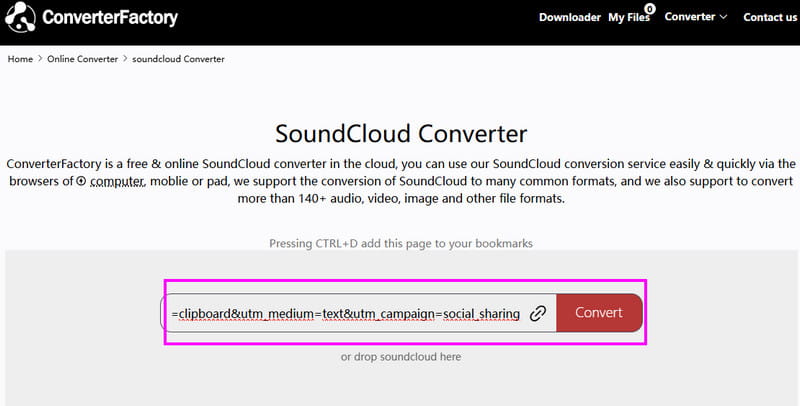Select the soundcloud Converter breadcrumb
Viewport: 800px width, 406px height.
coord(178,59)
